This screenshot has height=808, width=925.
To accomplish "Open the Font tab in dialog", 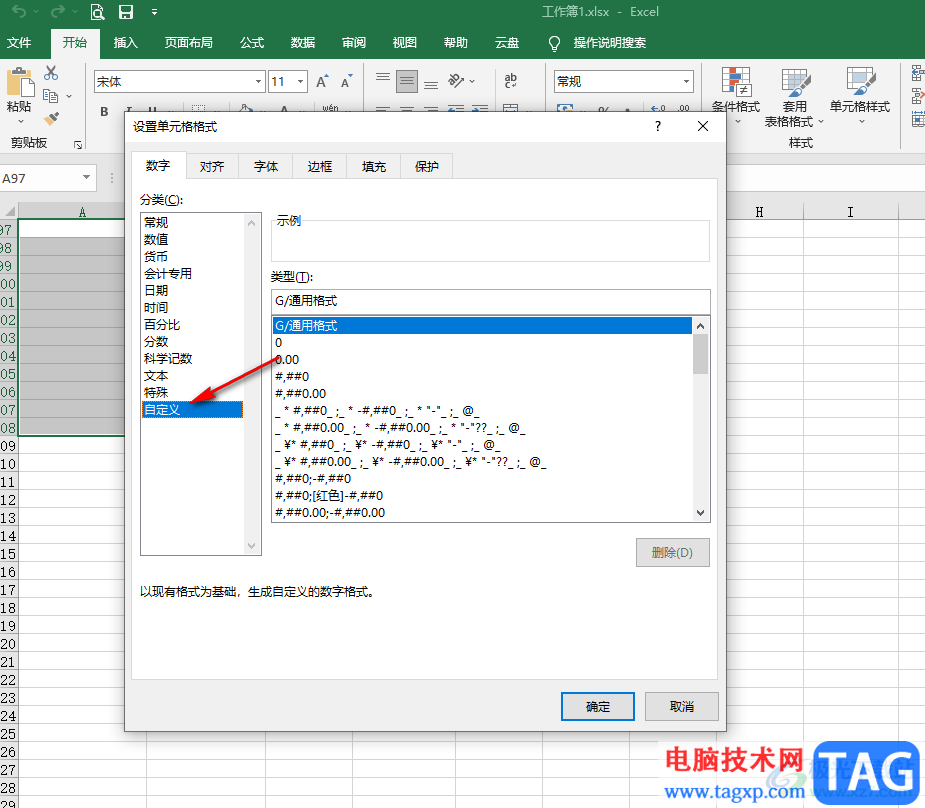I will pyautogui.click(x=265, y=166).
